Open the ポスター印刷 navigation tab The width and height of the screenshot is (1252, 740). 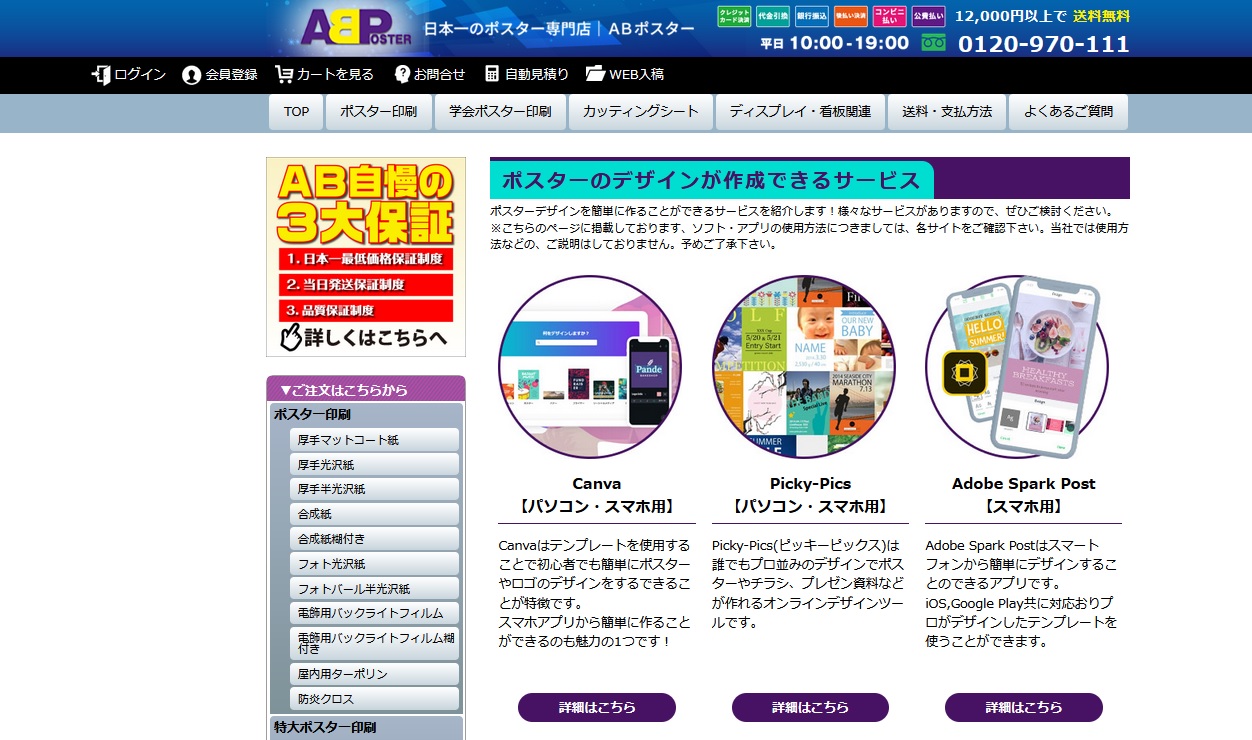[378, 112]
